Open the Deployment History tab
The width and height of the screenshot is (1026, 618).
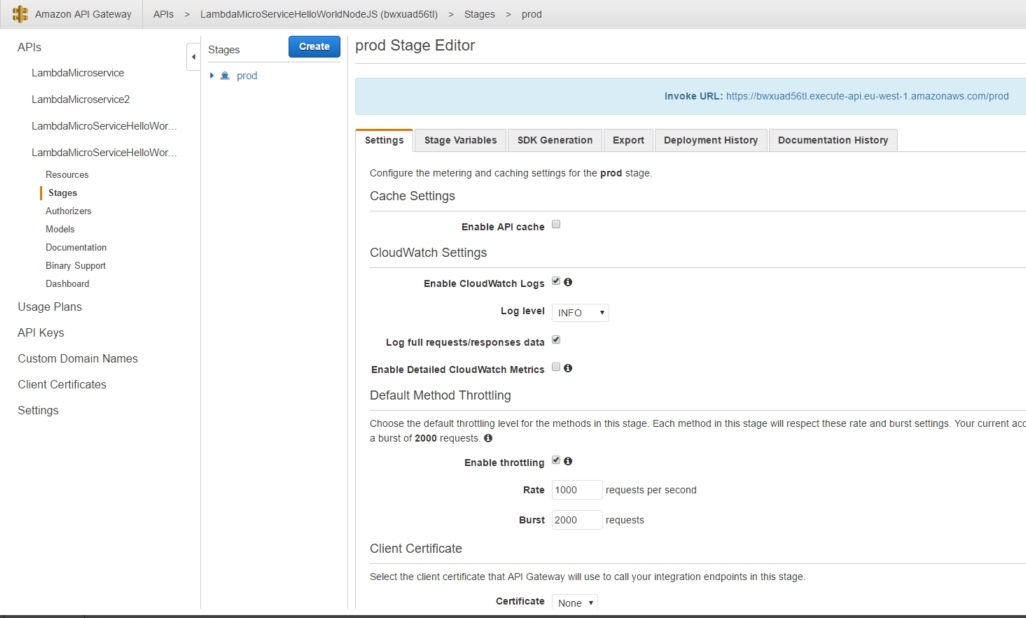(711, 140)
